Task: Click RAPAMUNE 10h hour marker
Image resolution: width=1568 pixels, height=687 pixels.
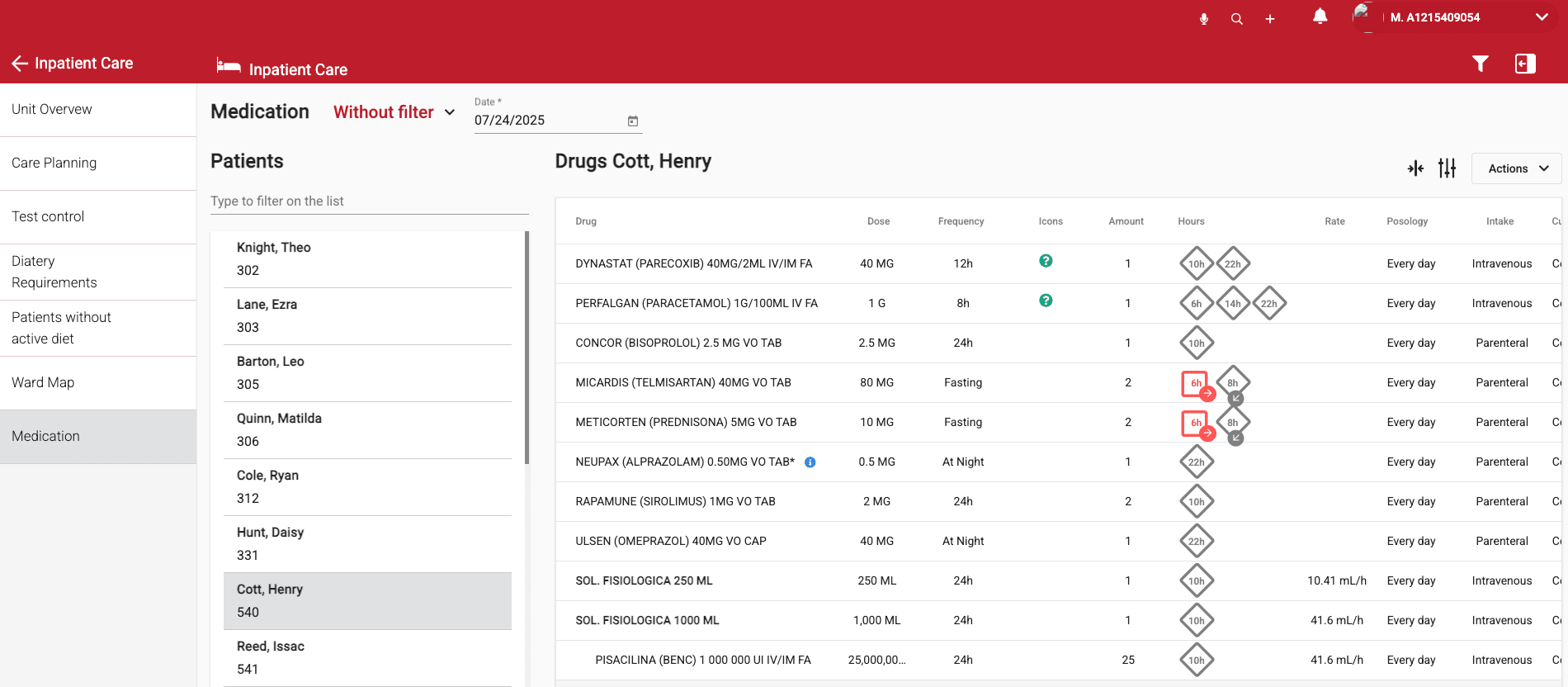Action: (1197, 502)
